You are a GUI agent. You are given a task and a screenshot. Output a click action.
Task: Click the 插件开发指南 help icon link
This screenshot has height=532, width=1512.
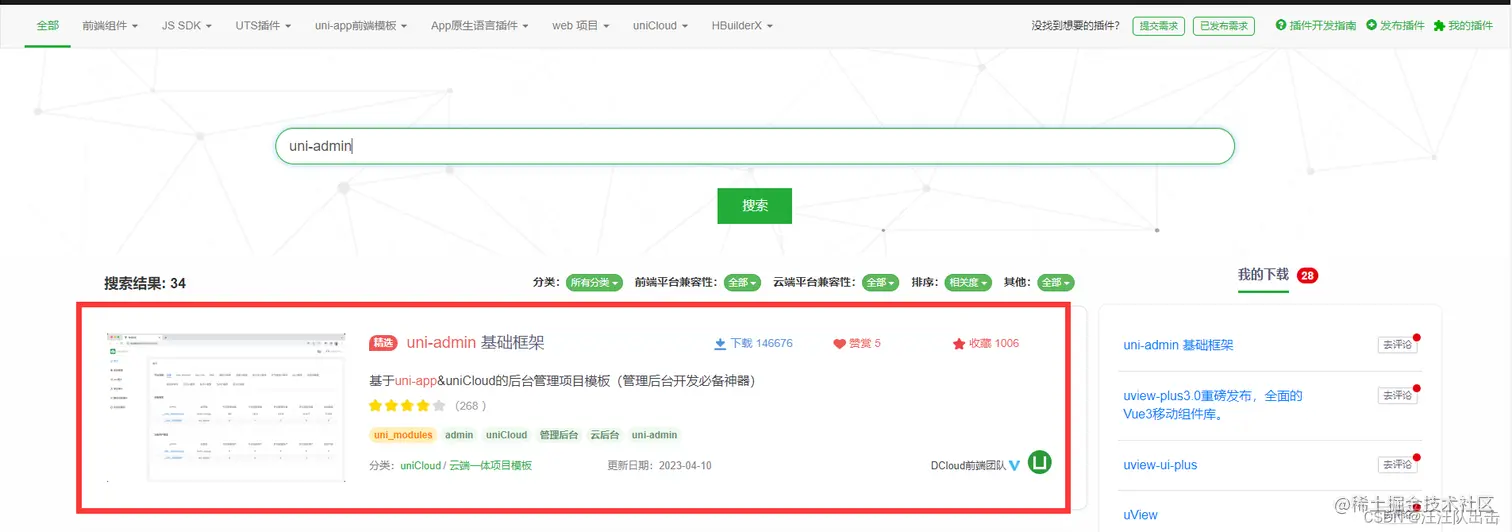(1316, 25)
